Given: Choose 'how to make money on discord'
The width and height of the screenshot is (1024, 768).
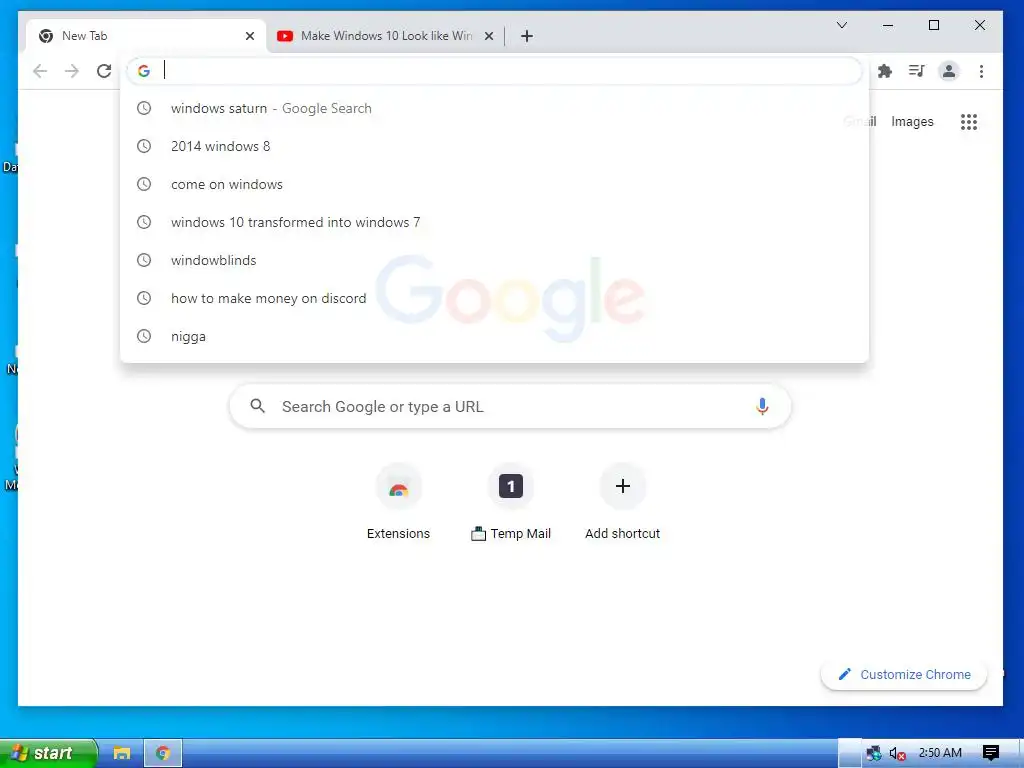Looking at the screenshot, I should pyautogui.click(x=494, y=298).
